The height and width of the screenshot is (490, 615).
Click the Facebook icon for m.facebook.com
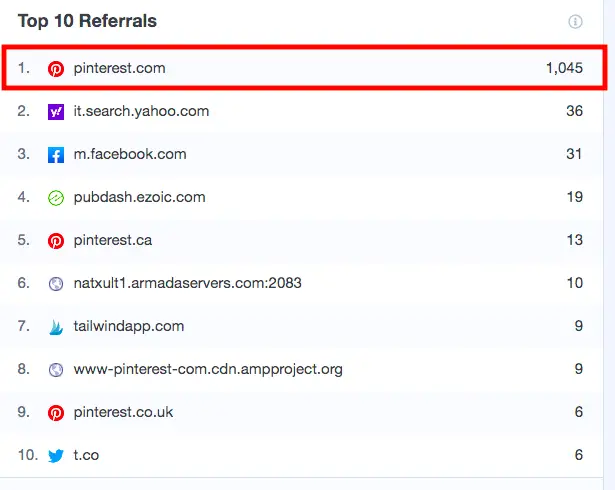56,155
